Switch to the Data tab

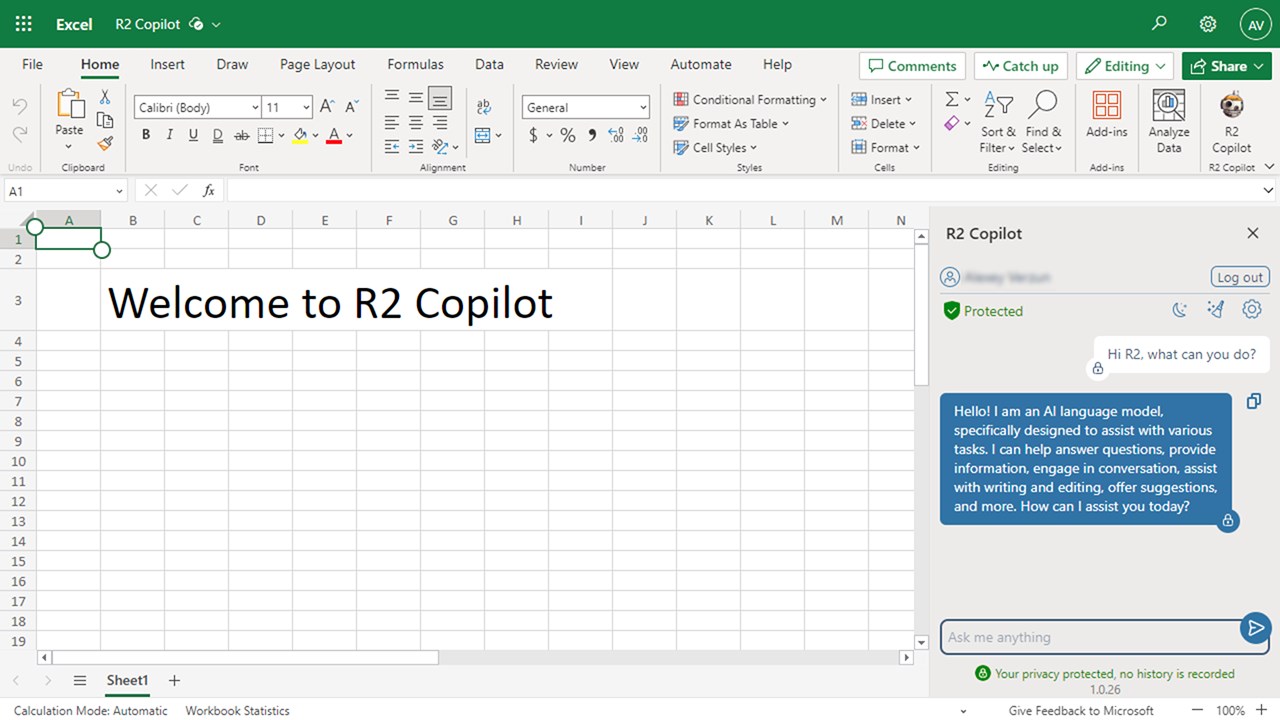489,64
